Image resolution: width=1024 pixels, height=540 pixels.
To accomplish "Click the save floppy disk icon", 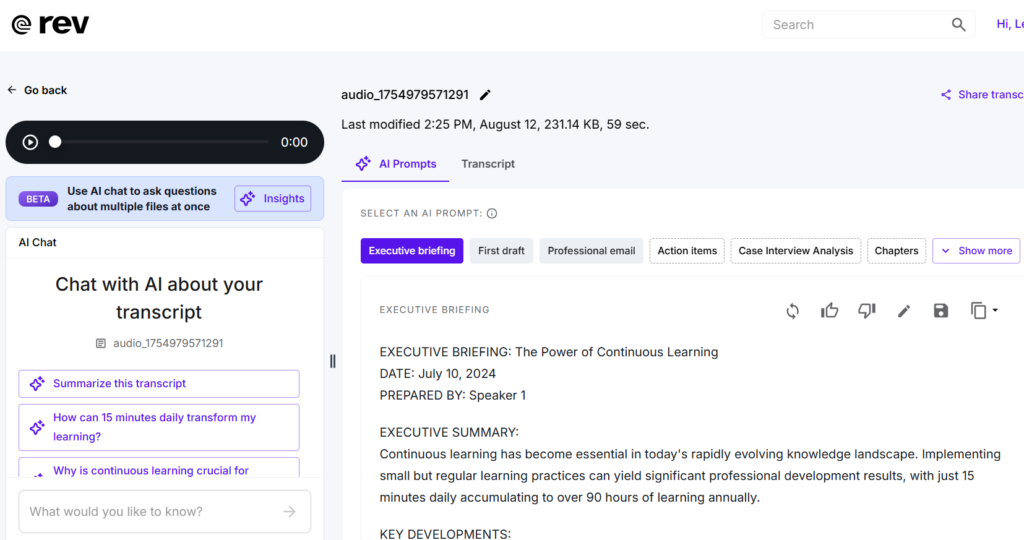I will coord(941,311).
